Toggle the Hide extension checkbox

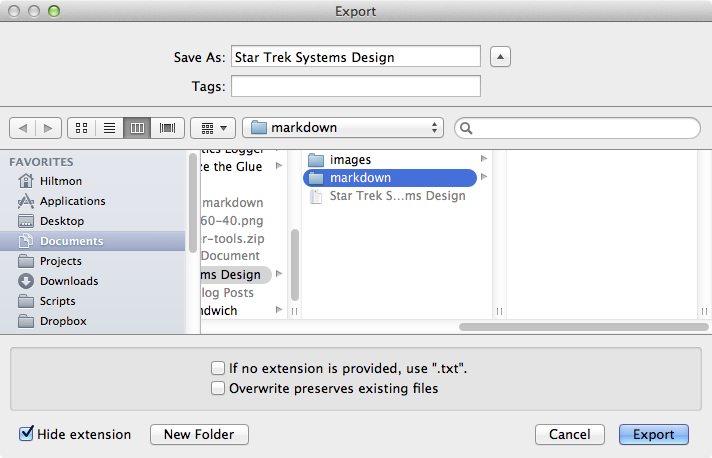(x=26, y=433)
